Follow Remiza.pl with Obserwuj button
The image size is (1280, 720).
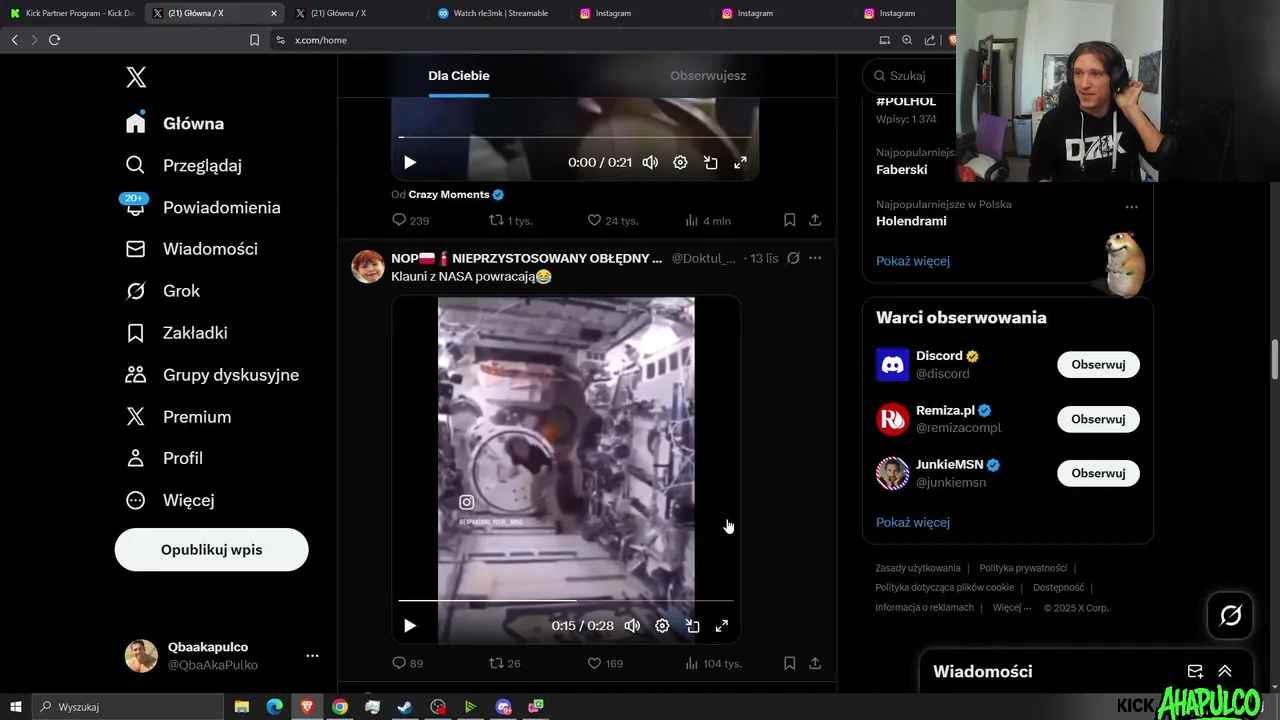tap(1098, 419)
